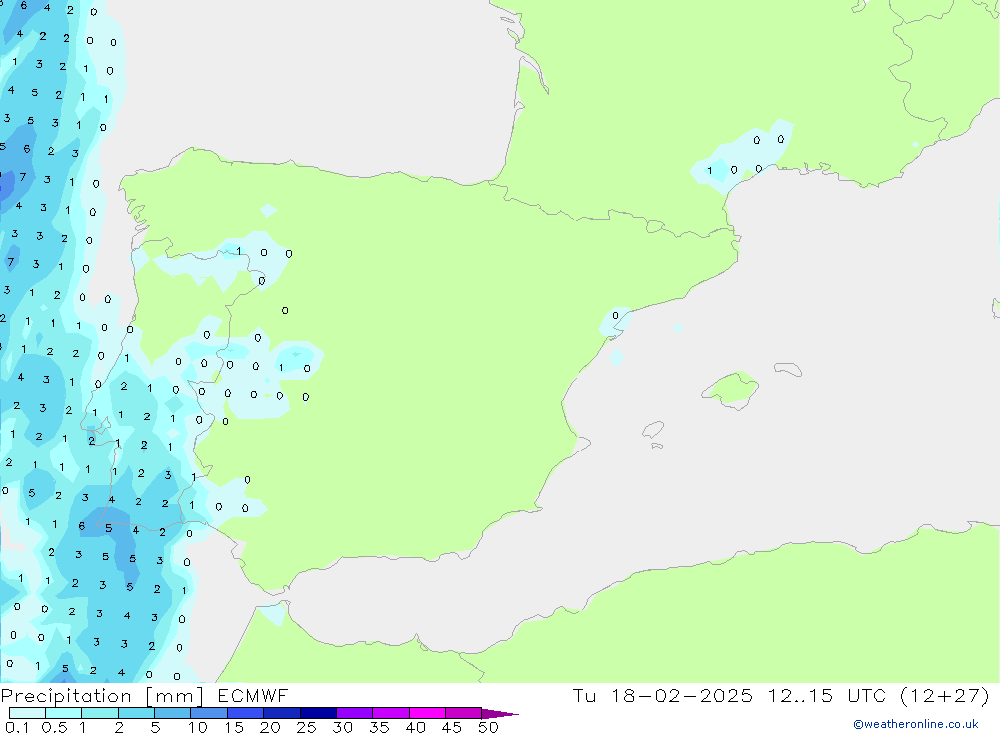This screenshot has width=1000, height=733.
Task: Click legend tick label '0.5'
Action: click(x=54, y=727)
